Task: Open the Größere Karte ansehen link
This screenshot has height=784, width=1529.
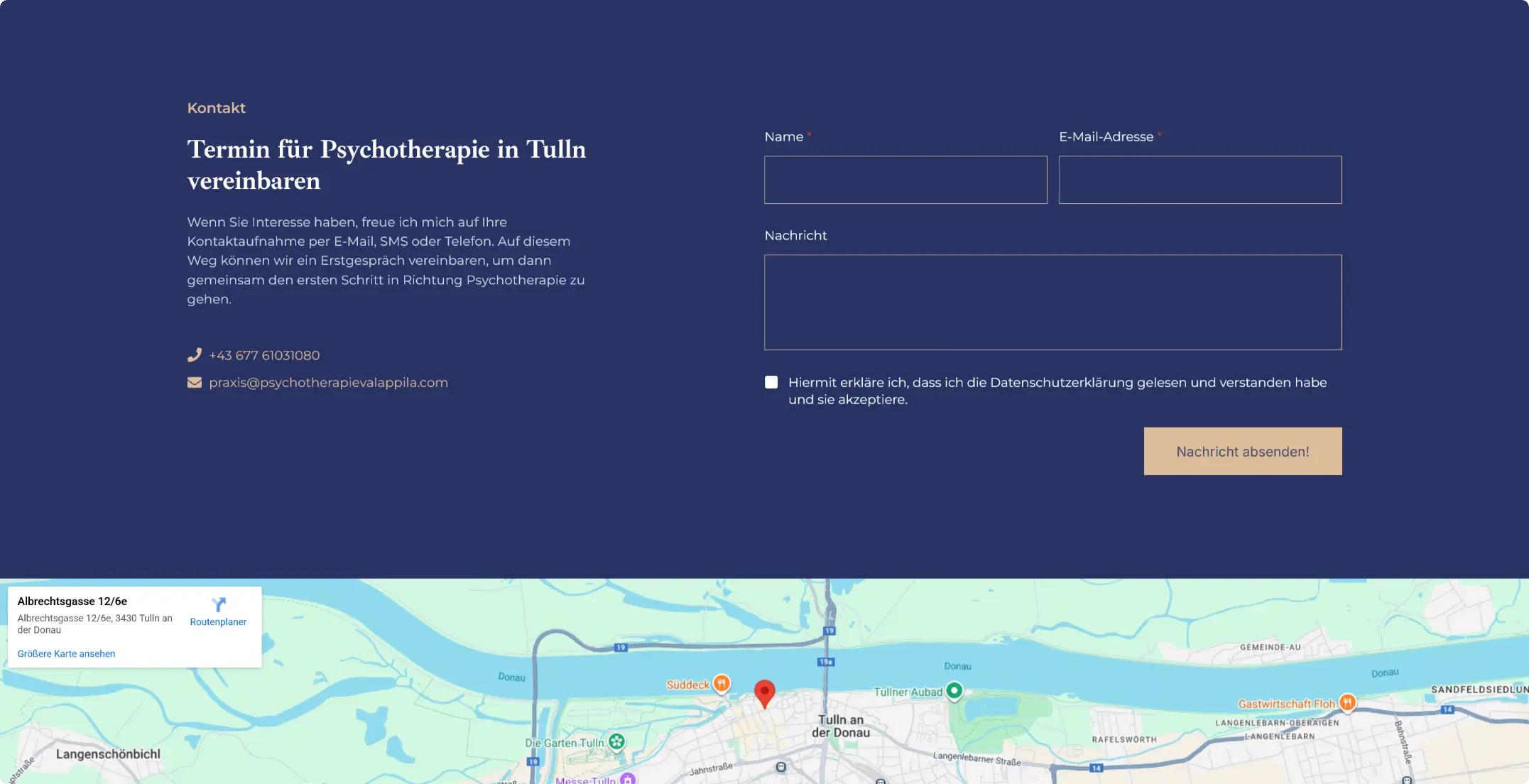Action: pos(66,653)
